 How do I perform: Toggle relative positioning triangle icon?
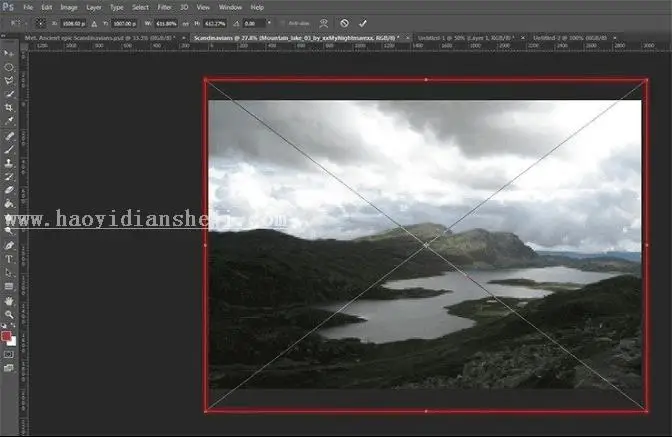click(x=94, y=24)
